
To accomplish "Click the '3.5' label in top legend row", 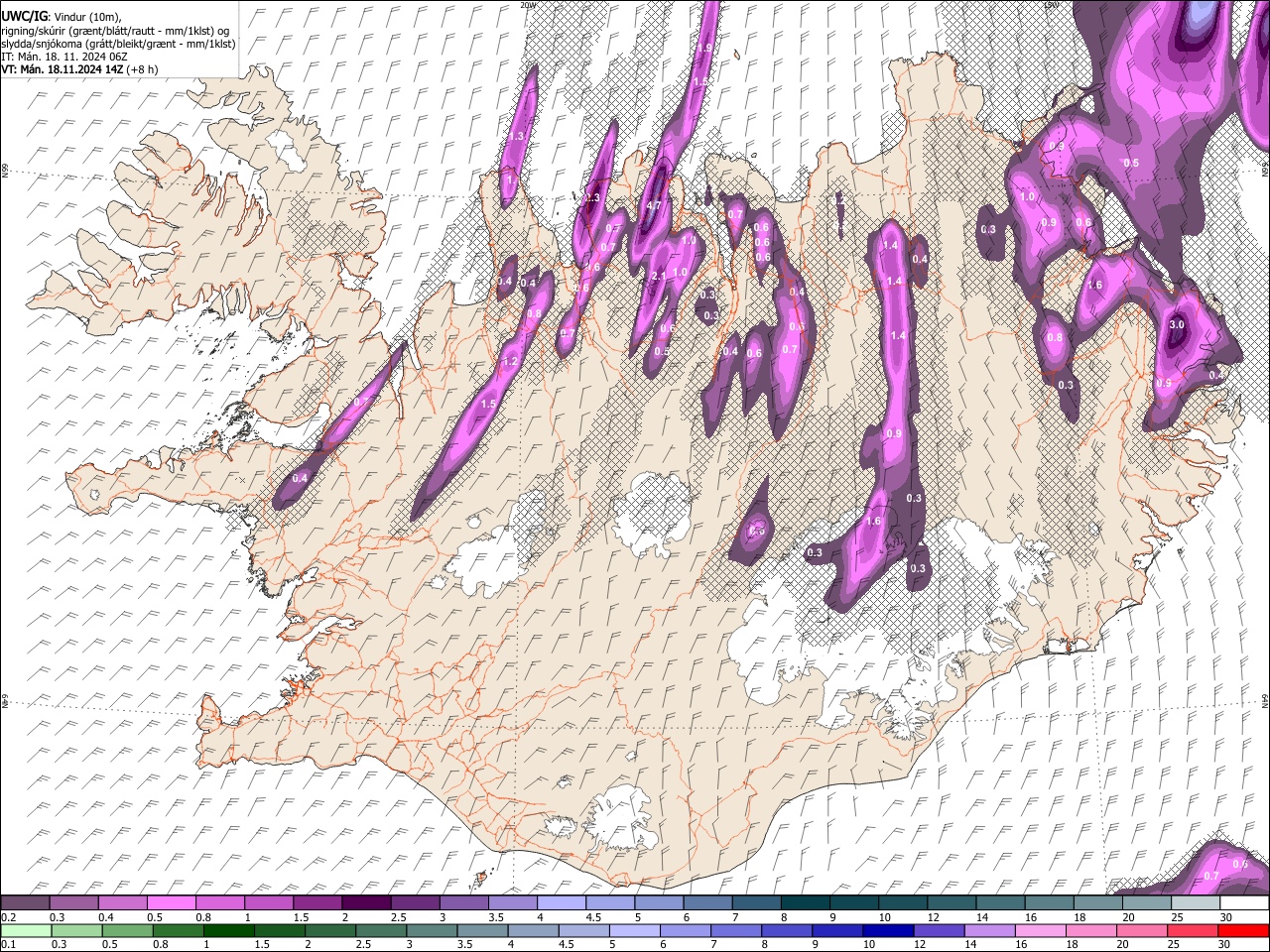I will (496, 917).
